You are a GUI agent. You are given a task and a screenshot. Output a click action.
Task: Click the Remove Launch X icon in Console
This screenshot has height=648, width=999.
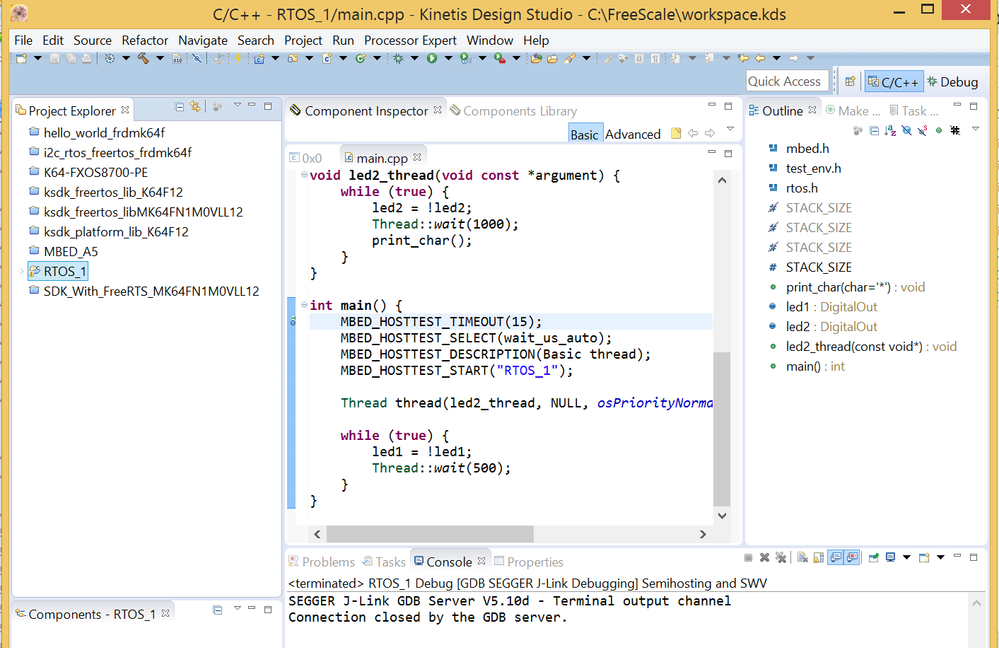point(765,558)
